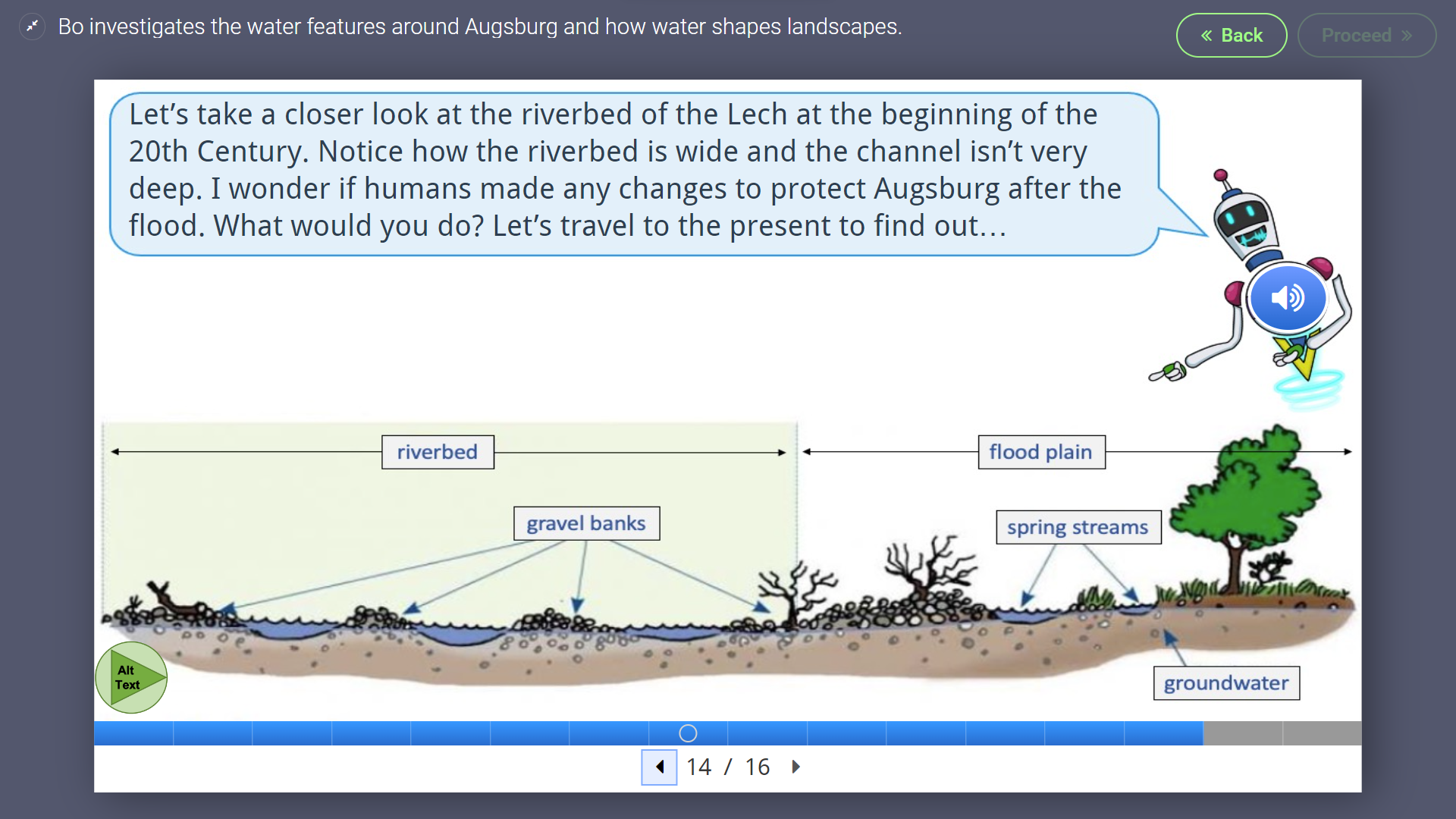Click the flood plain label
This screenshot has width=1456, height=819.
pos(1040,452)
